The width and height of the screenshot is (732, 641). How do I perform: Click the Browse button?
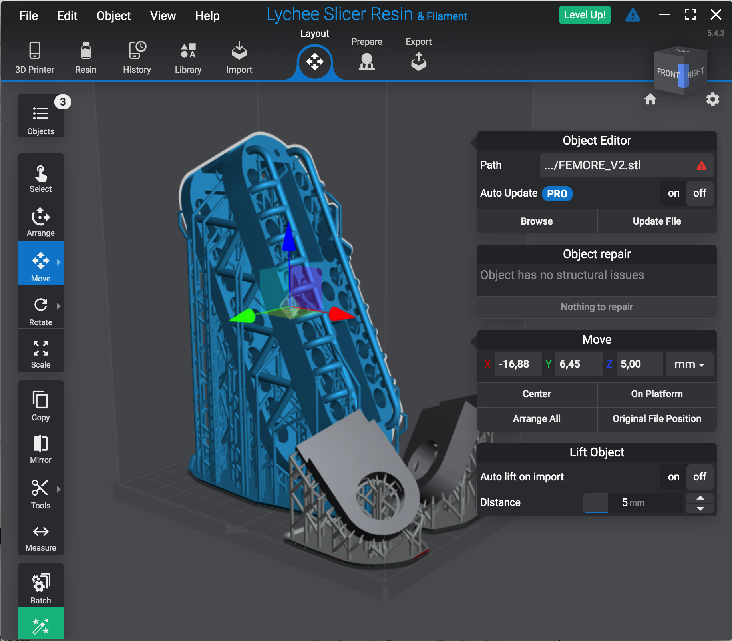pos(536,221)
